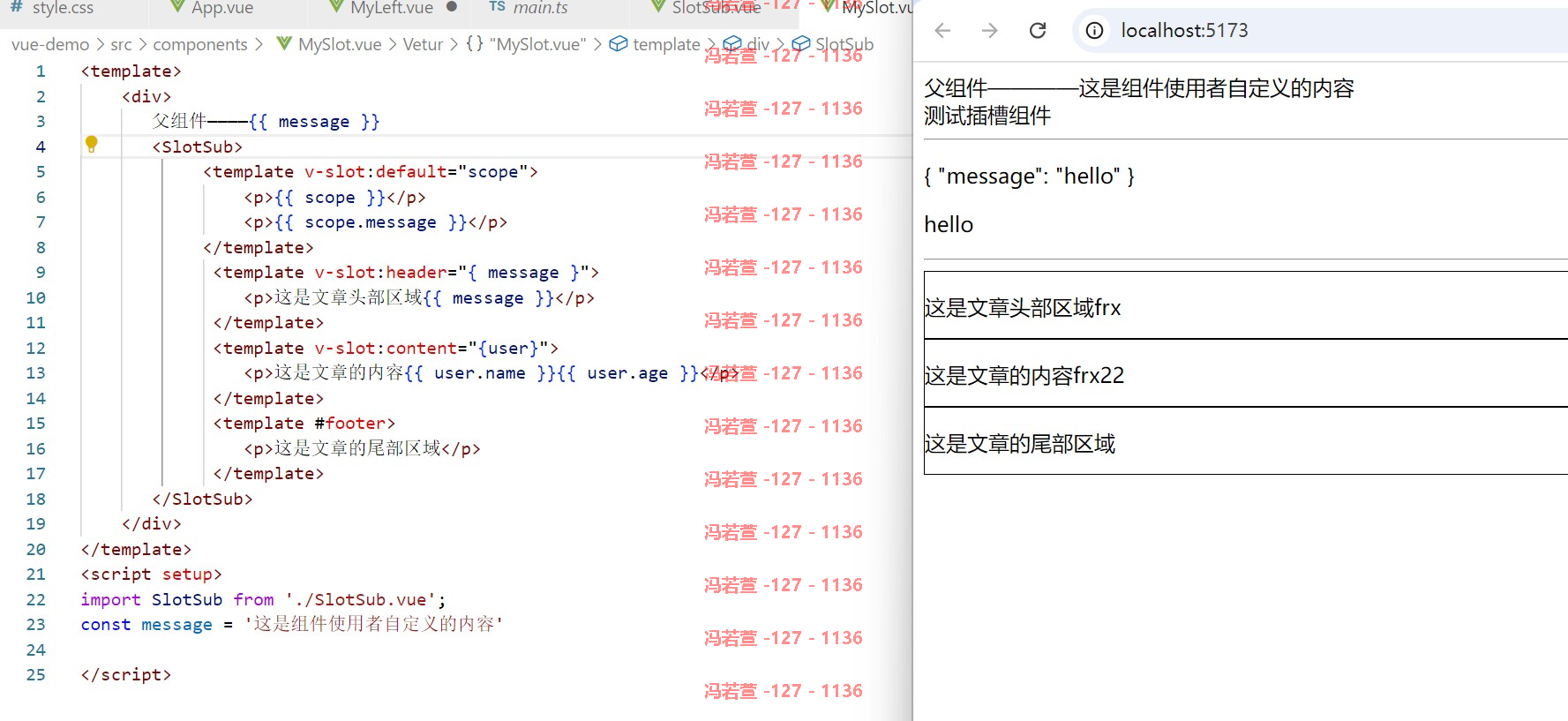The image size is (1568, 721).
Task: Click v-slot:header on line 9
Action: coord(381,273)
